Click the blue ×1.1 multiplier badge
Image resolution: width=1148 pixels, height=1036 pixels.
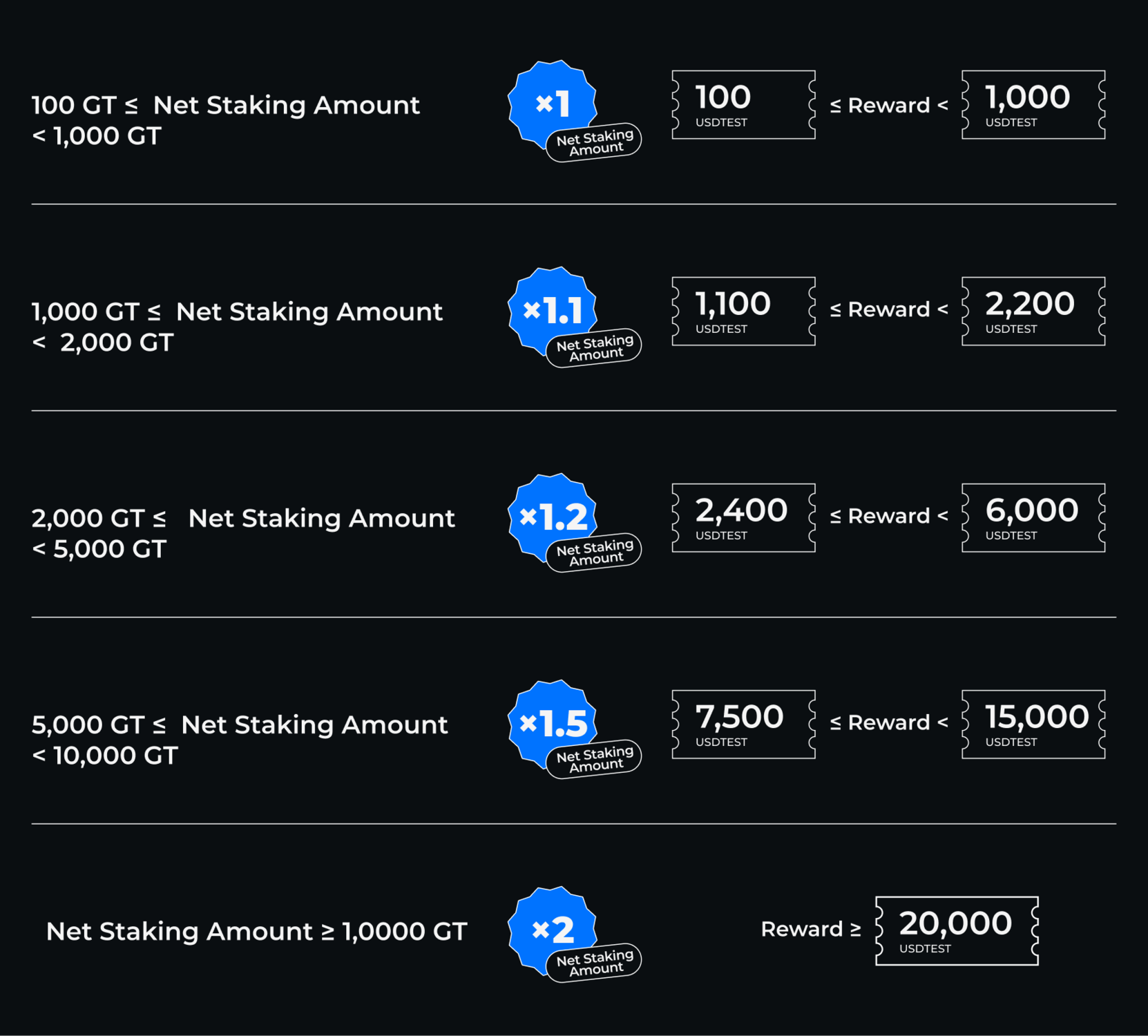(x=553, y=310)
